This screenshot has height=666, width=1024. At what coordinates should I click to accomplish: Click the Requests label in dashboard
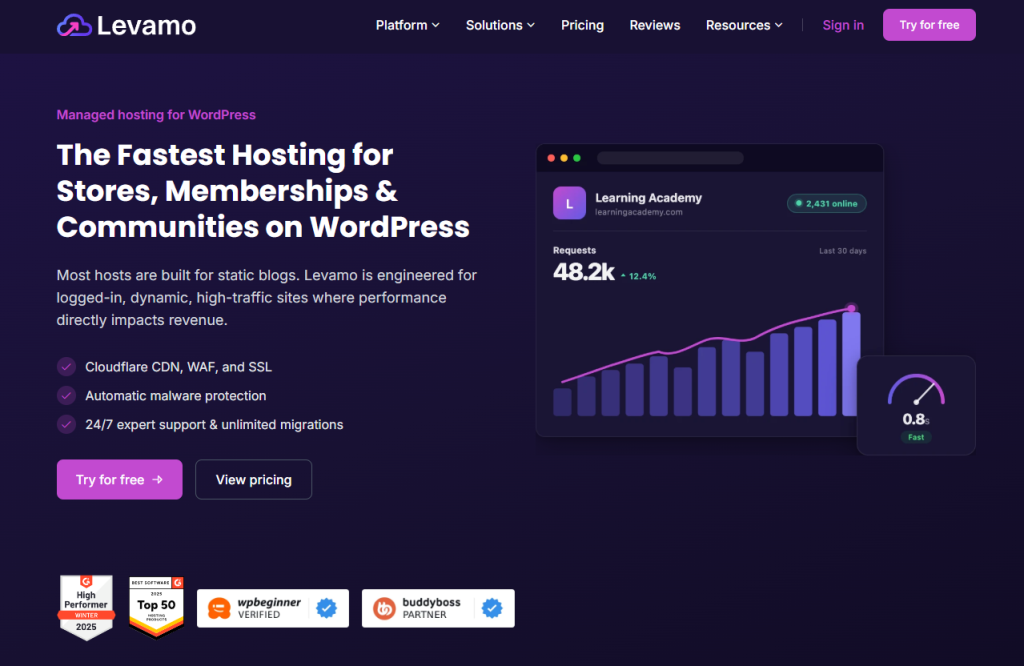click(x=574, y=250)
